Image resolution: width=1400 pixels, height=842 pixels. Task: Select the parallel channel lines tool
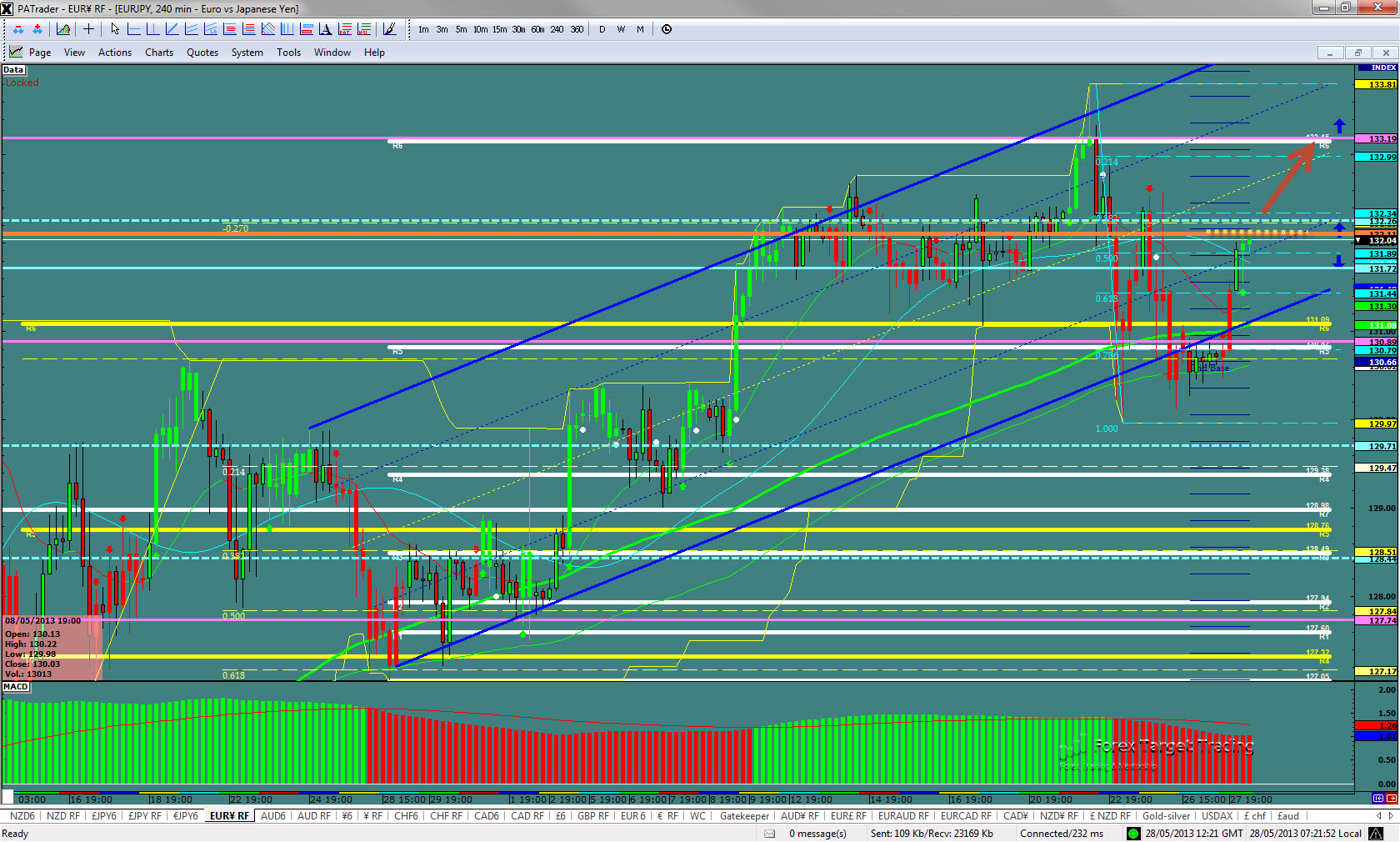coord(191,29)
